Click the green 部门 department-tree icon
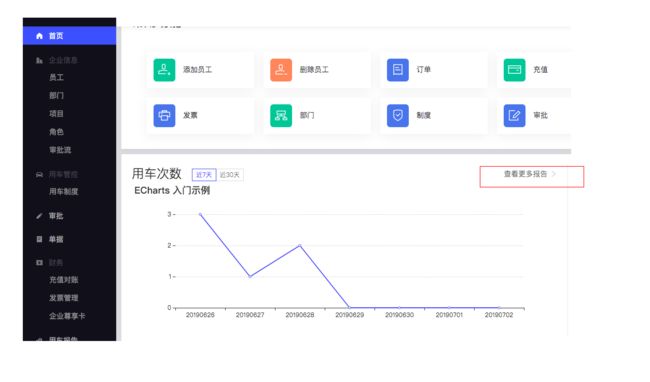Viewport: 650px width, 382px height. pos(281,115)
